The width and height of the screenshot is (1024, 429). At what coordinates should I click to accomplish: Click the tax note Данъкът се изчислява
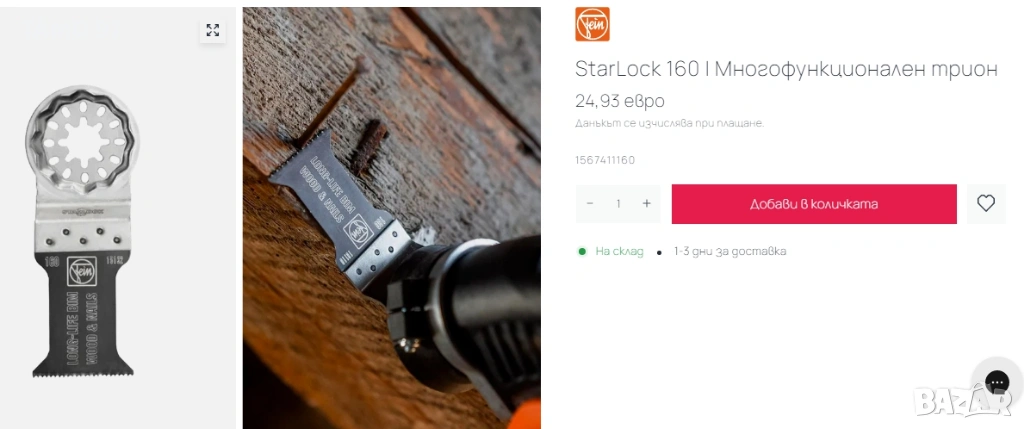click(x=669, y=123)
